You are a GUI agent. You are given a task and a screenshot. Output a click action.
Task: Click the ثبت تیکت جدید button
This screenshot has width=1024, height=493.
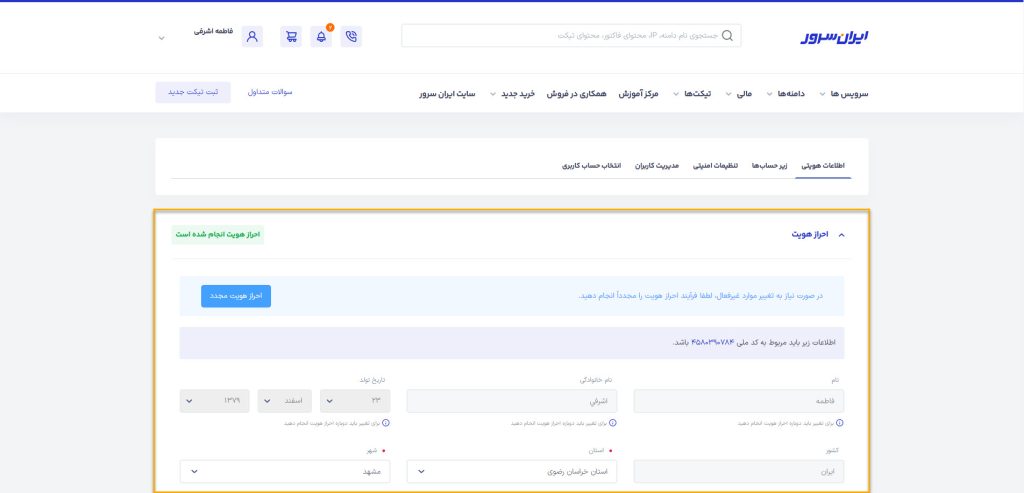tap(192, 92)
